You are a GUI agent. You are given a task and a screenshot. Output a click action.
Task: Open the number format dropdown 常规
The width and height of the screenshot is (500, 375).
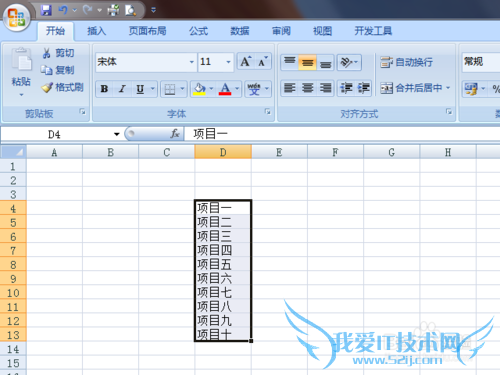point(481,62)
